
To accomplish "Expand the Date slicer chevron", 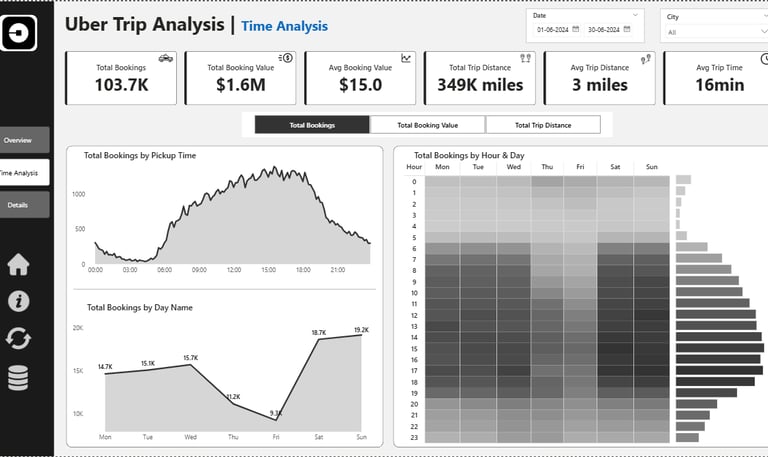I will point(635,15).
